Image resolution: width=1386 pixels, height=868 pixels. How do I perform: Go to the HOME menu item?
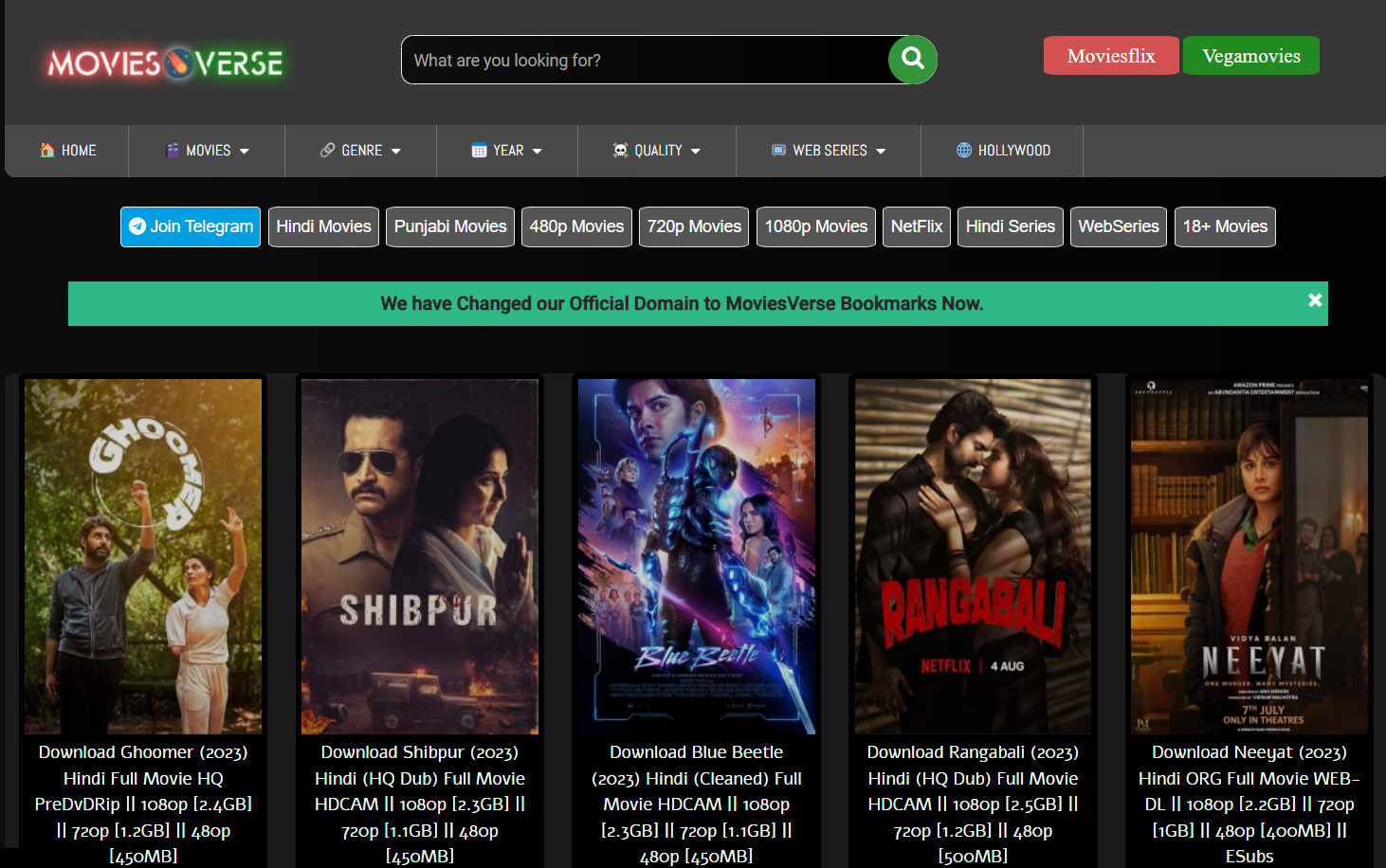tap(67, 151)
